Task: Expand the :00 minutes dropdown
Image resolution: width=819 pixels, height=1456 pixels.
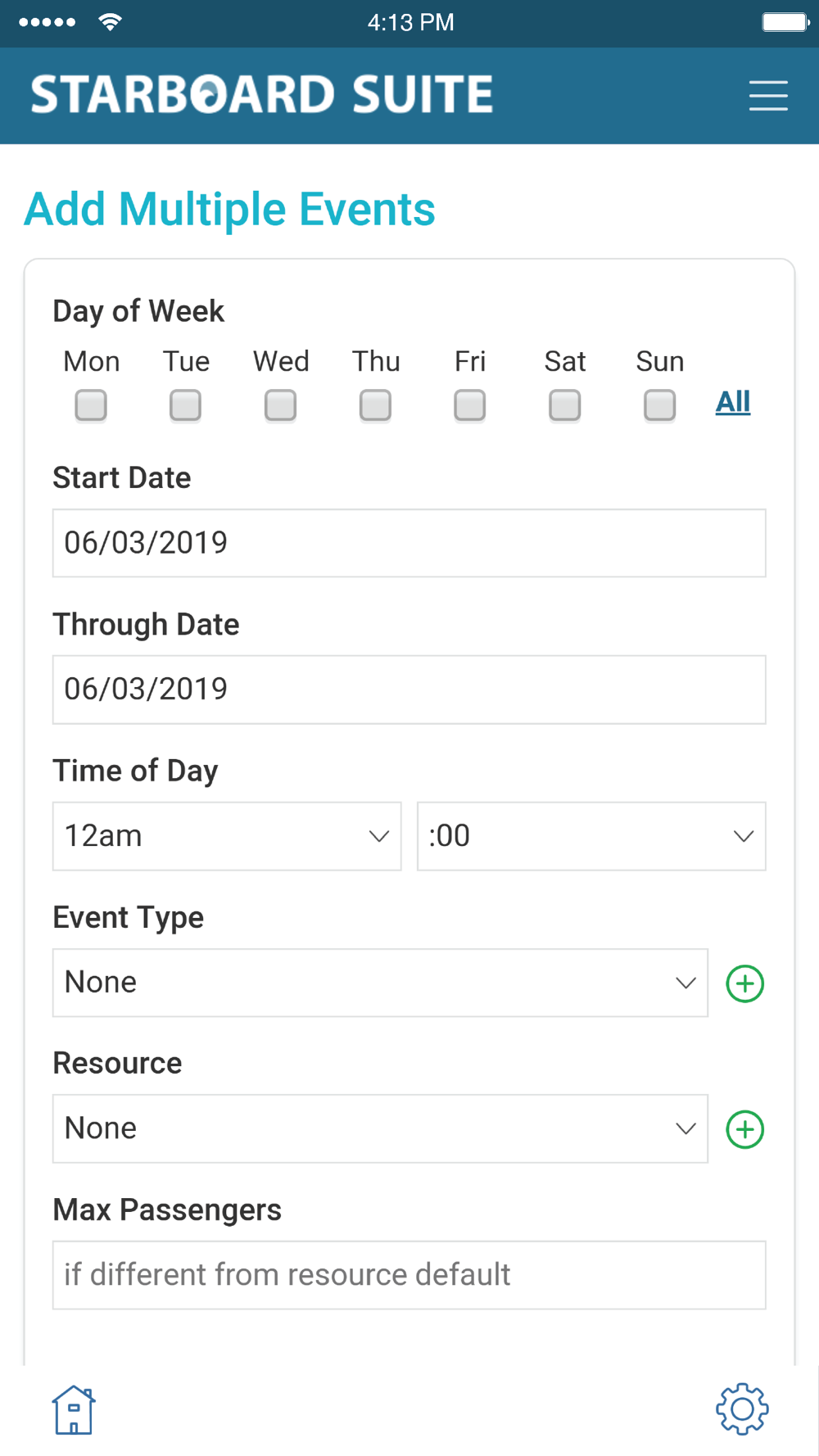Action: pyautogui.click(x=591, y=836)
